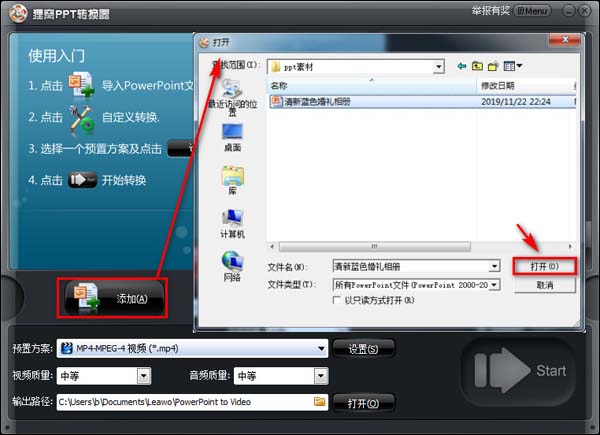Toggle 以只读方式打开 read-only checkbox
This screenshot has height=435, width=600.
tap(336, 300)
